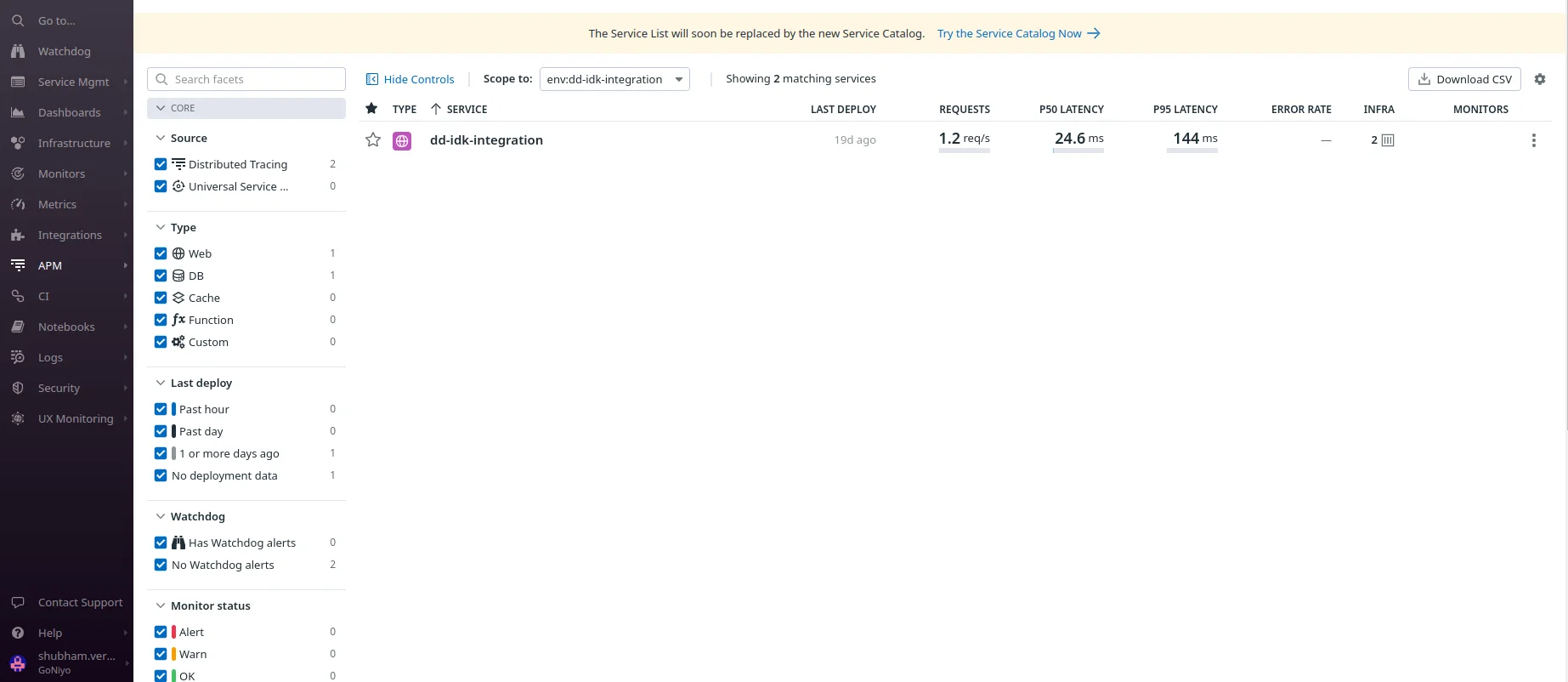Collapse the Last deploy section
Viewport: 1568px width, 682px height.
pyautogui.click(x=161, y=383)
